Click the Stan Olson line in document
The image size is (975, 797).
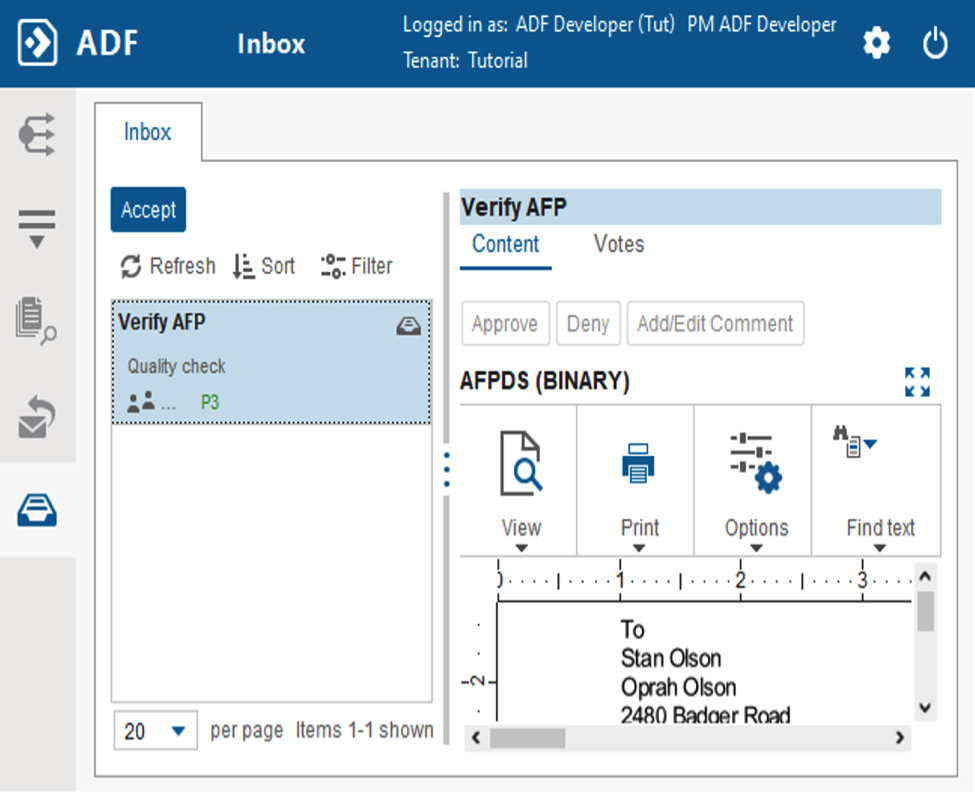pos(671,658)
